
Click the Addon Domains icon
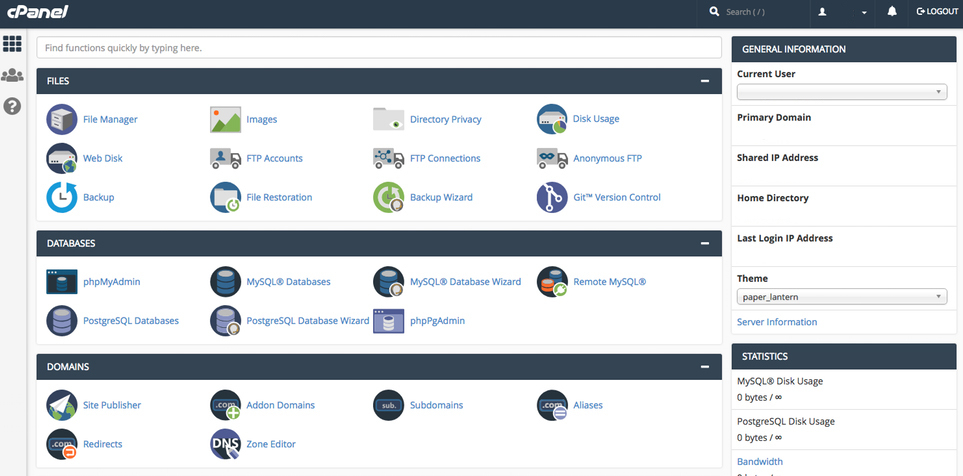coord(225,405)
